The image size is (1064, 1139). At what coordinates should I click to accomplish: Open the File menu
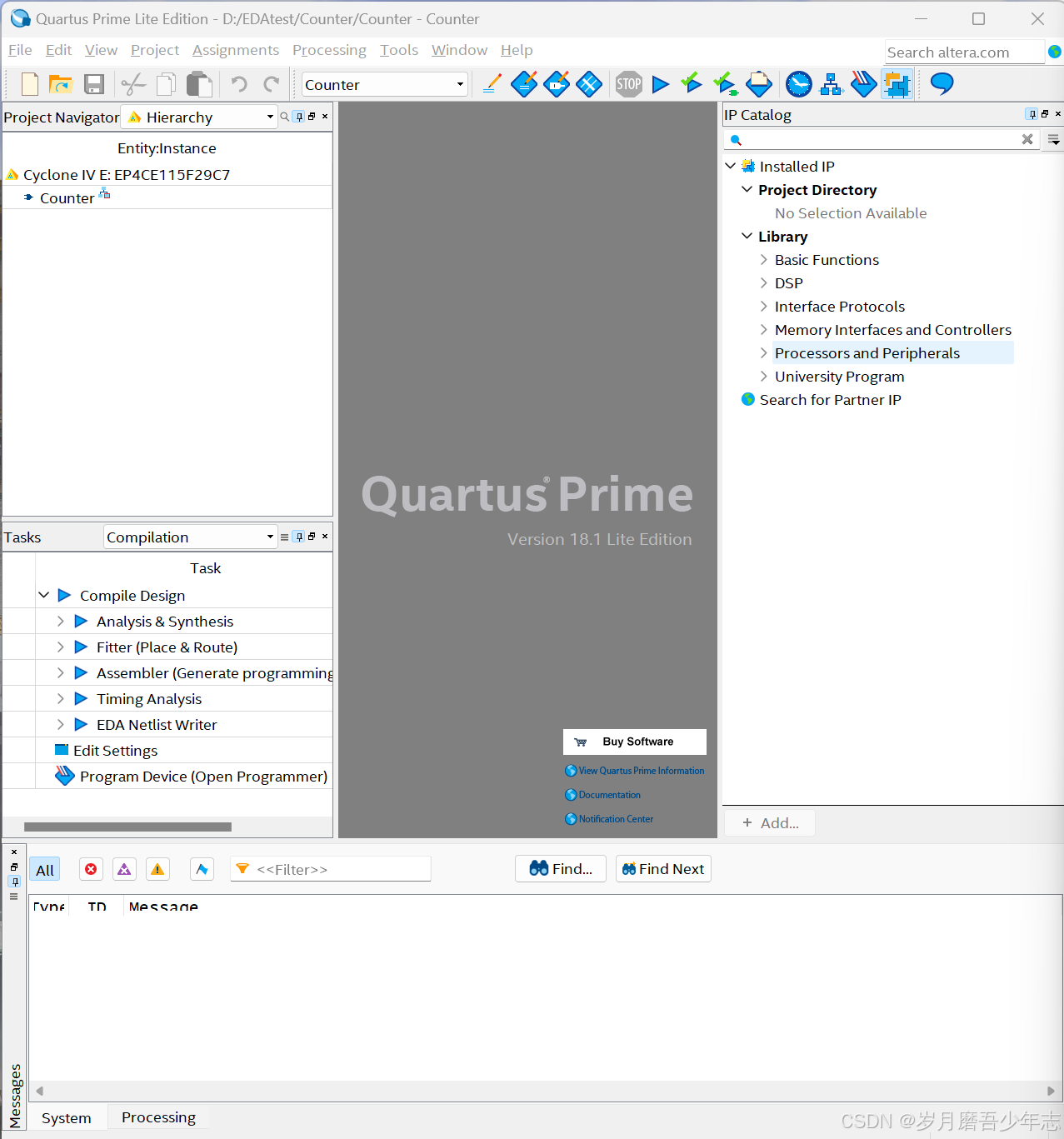pyautogui.click(x=20, y=50)
